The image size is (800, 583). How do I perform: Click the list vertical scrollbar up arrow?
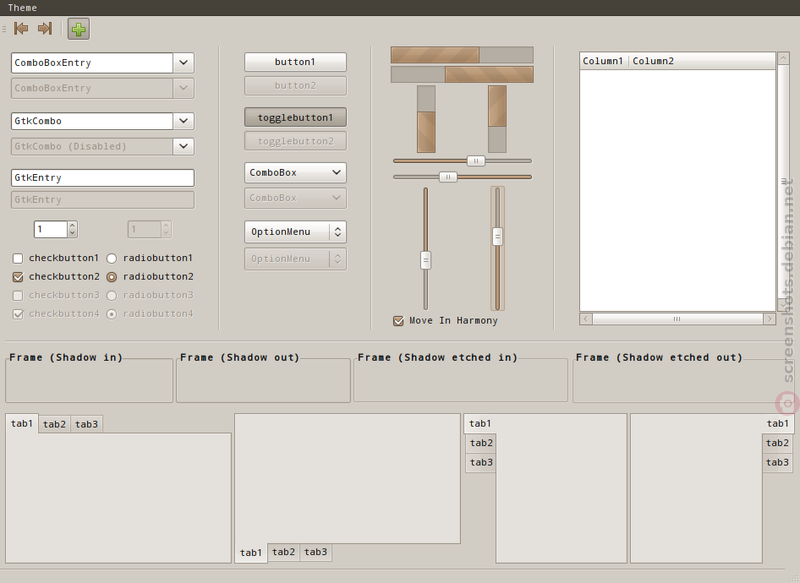point(783,58)
